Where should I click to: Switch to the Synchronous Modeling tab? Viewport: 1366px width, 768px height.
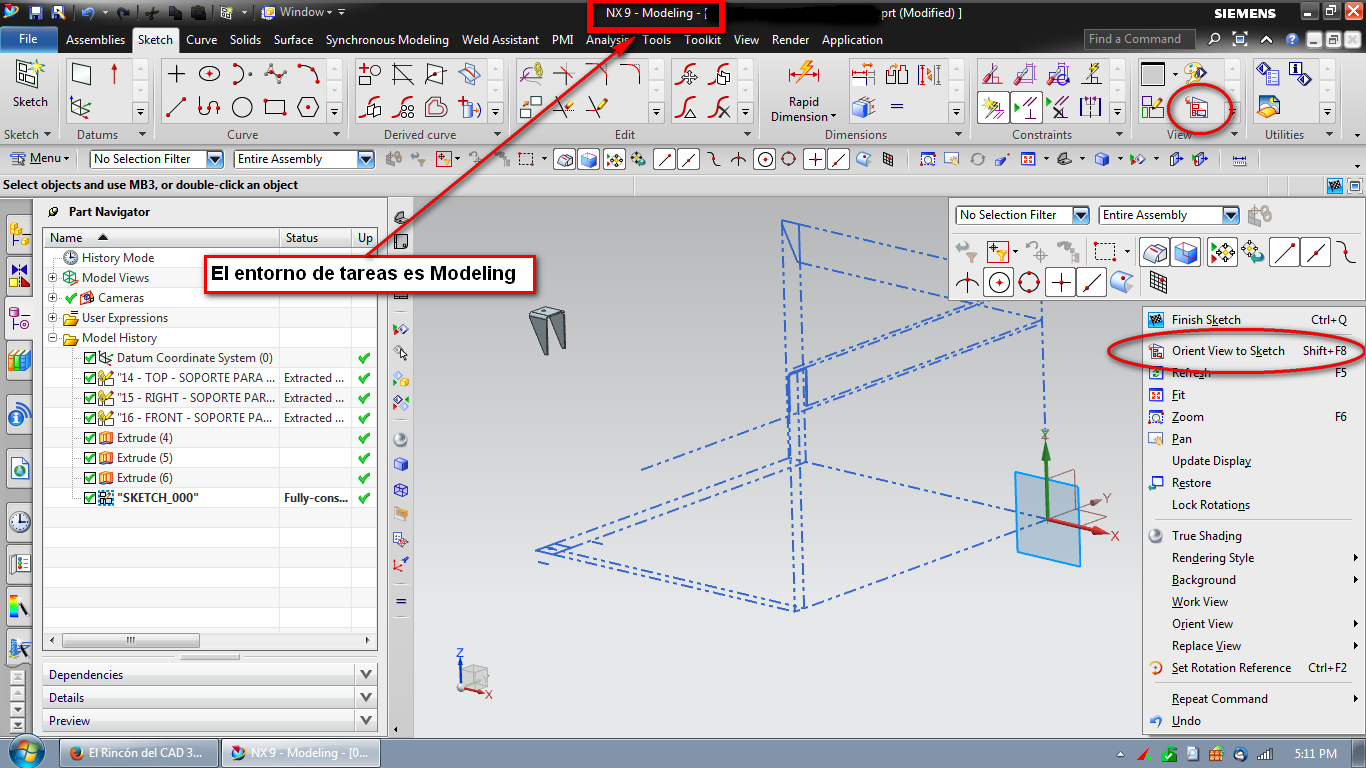click(387, 40)
